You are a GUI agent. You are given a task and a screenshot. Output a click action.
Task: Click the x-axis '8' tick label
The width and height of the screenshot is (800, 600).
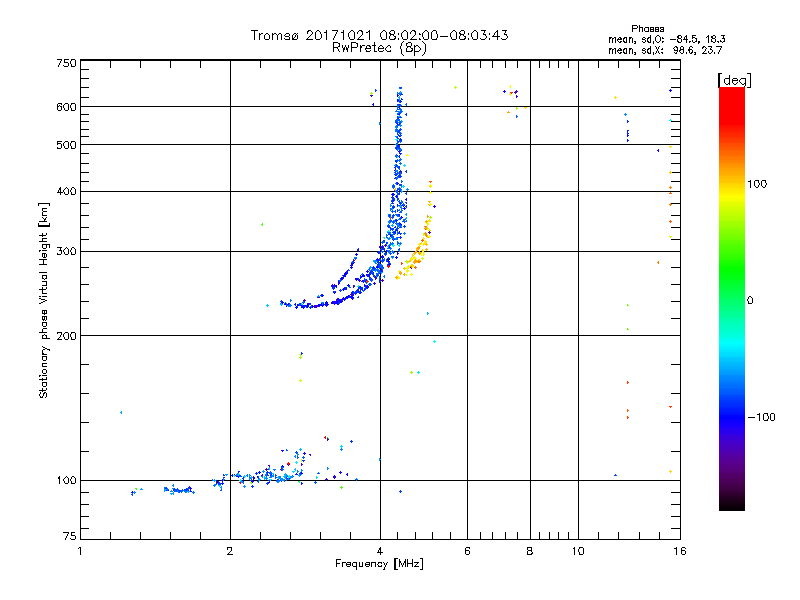530,551
